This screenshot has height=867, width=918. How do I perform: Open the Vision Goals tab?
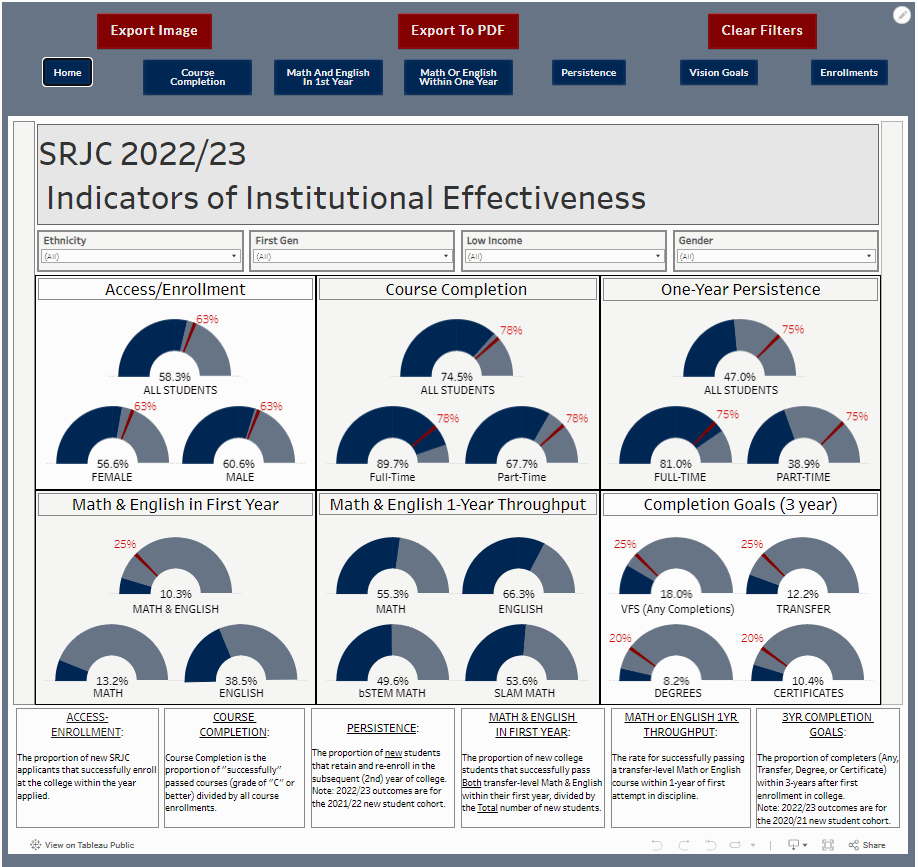click(718, 72)
